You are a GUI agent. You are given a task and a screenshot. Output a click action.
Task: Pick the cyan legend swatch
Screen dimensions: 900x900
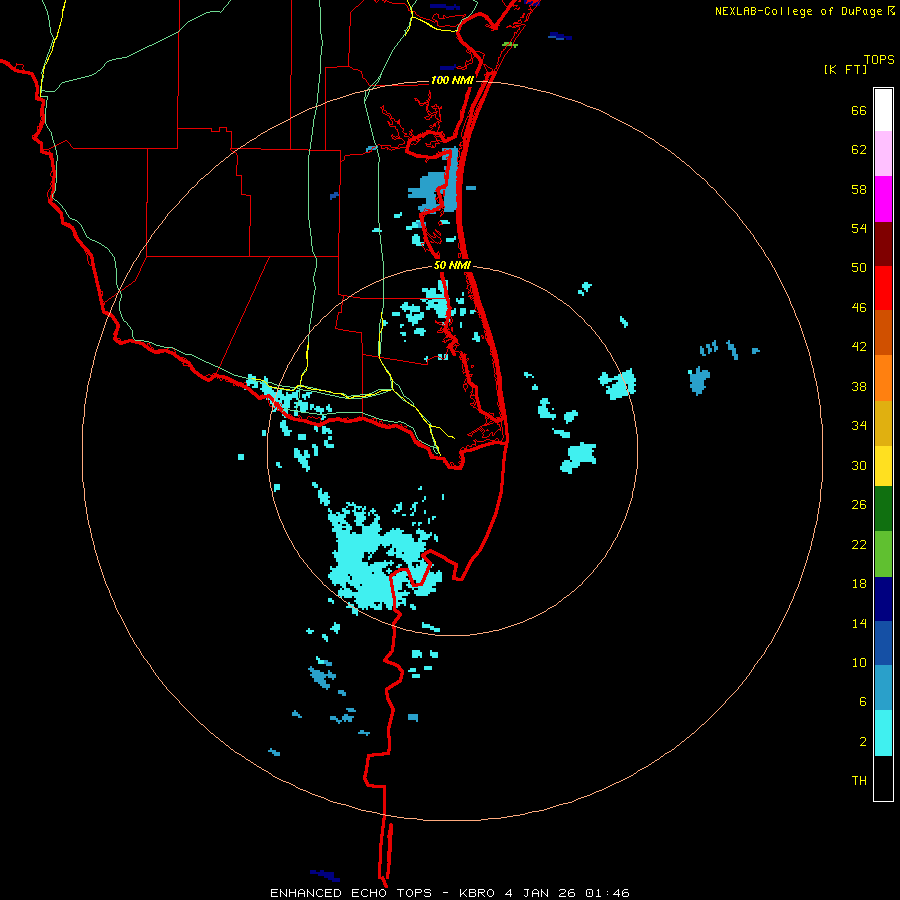(883, 733)
